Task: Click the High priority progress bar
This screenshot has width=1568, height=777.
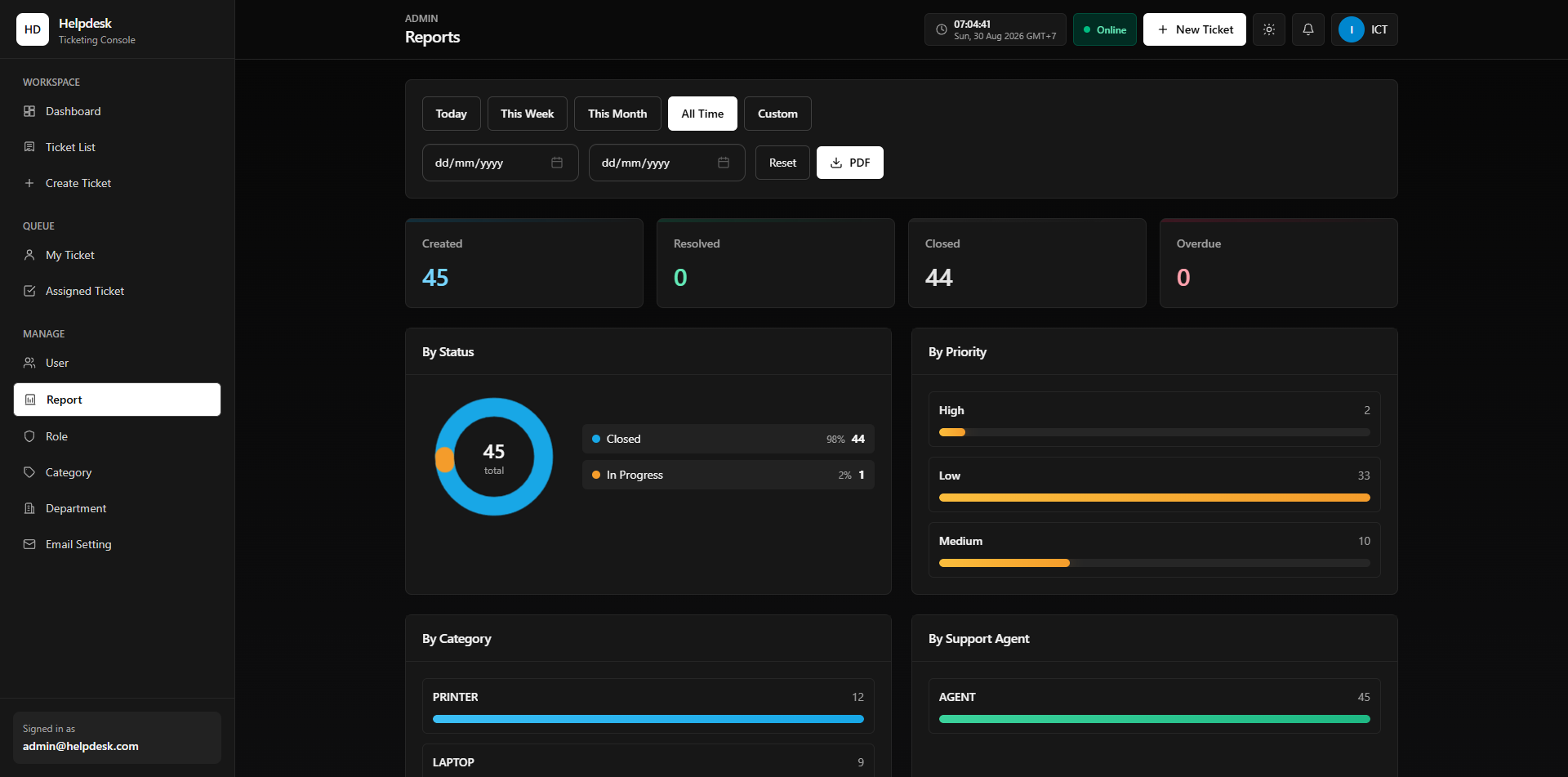Action: [x=1155, y=432]
